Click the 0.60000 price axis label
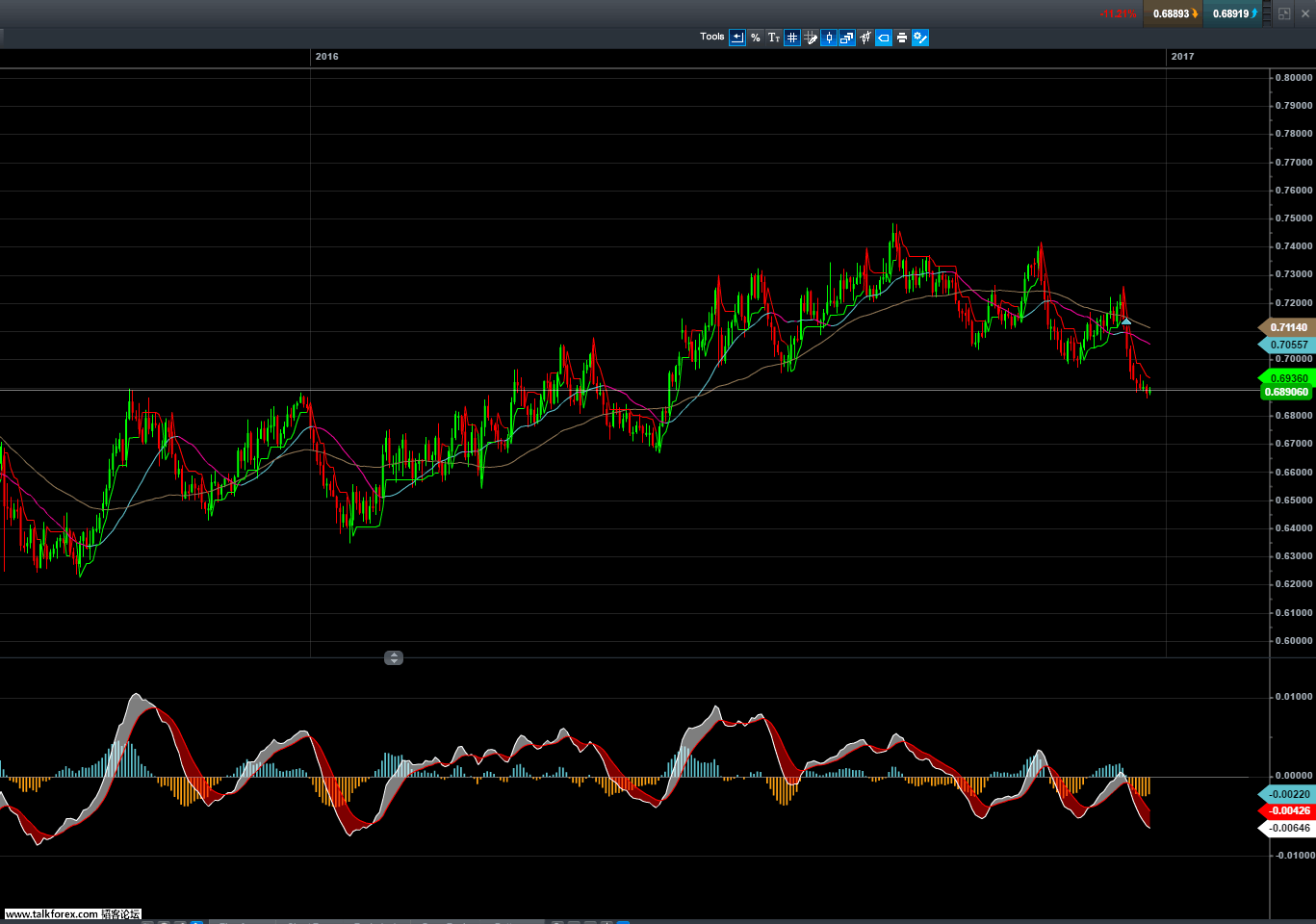 [x=1293, y=640]
